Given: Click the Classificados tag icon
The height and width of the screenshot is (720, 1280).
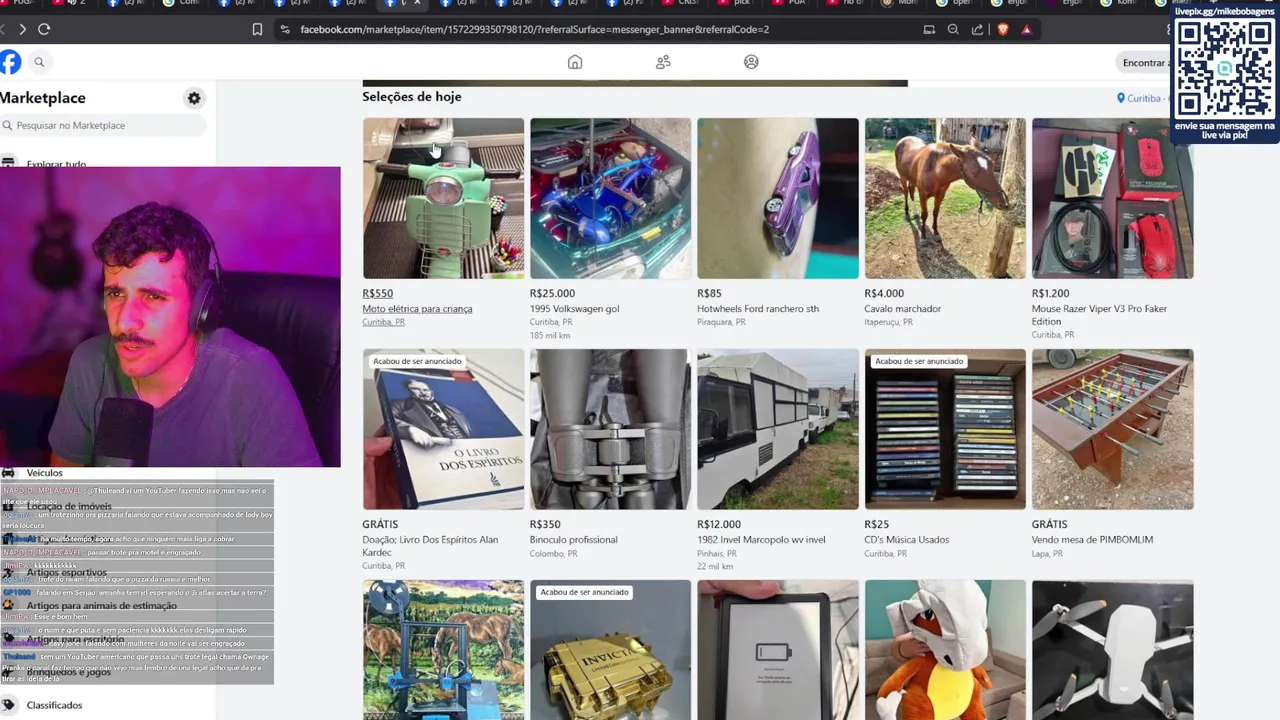Looking at the screenshot, I should pyautogui.click(x=8, y=705).
